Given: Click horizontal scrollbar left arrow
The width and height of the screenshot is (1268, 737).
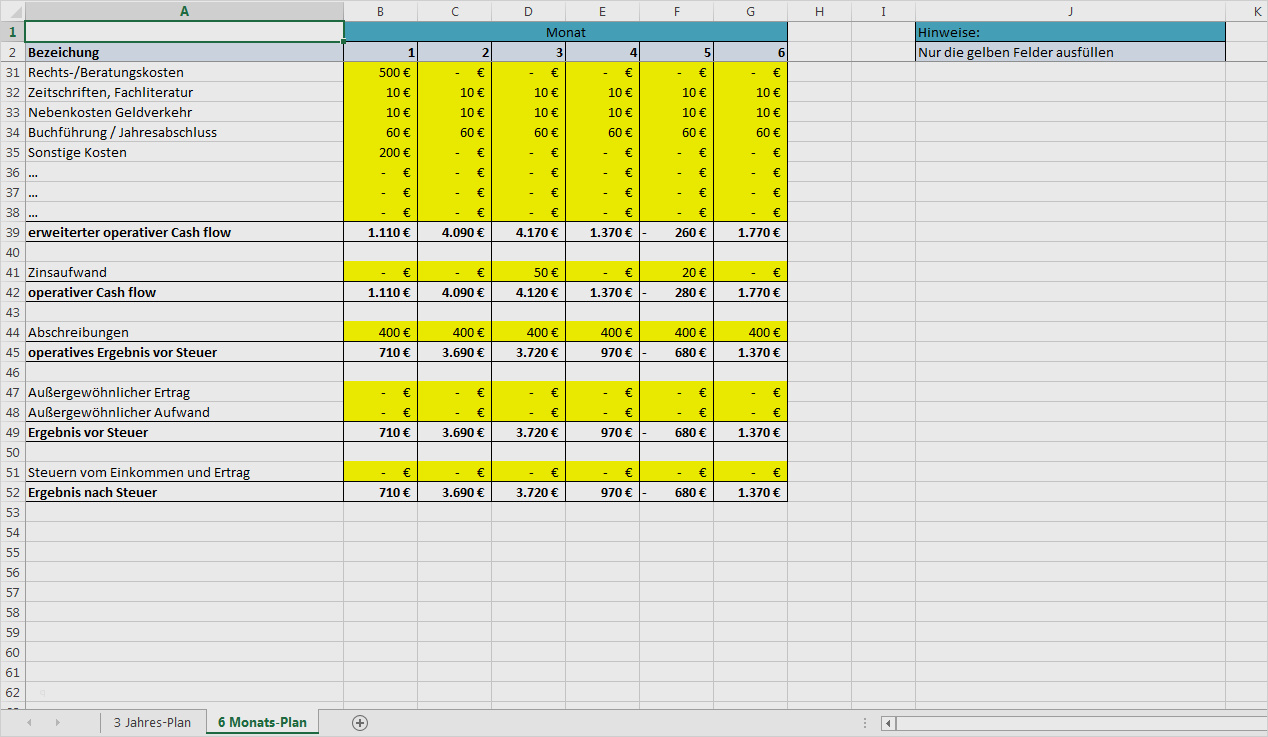Looking at the screenshot, I should [x=888, y=723].
